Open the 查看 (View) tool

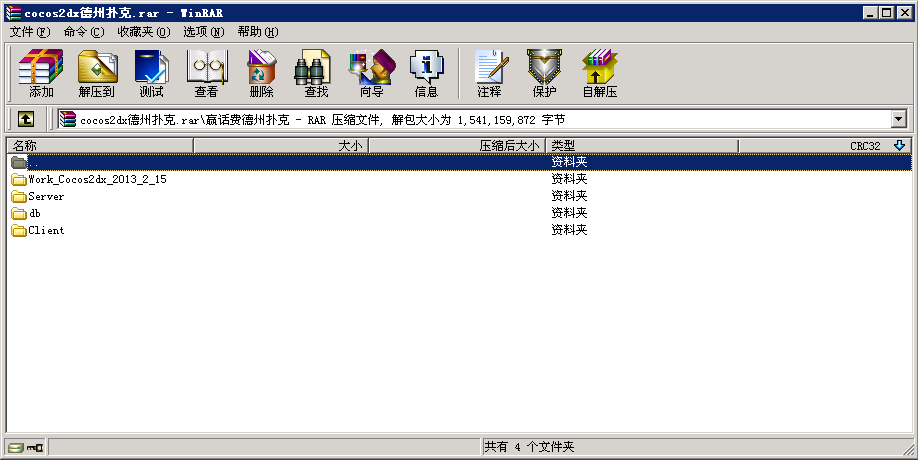coord(206,73)
